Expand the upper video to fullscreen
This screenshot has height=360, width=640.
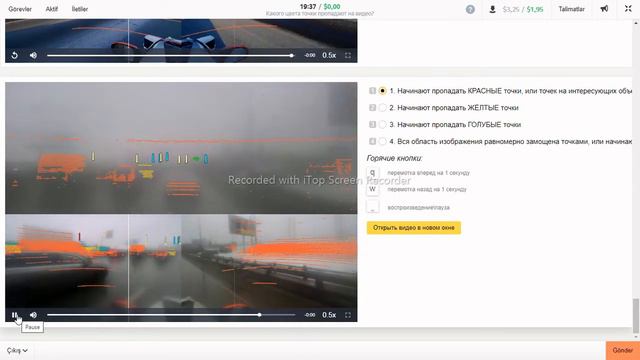348,55
